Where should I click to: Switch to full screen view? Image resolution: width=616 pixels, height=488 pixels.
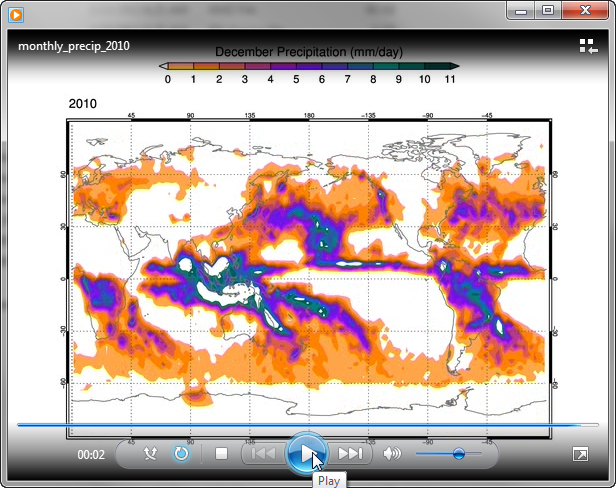(581, 454)
